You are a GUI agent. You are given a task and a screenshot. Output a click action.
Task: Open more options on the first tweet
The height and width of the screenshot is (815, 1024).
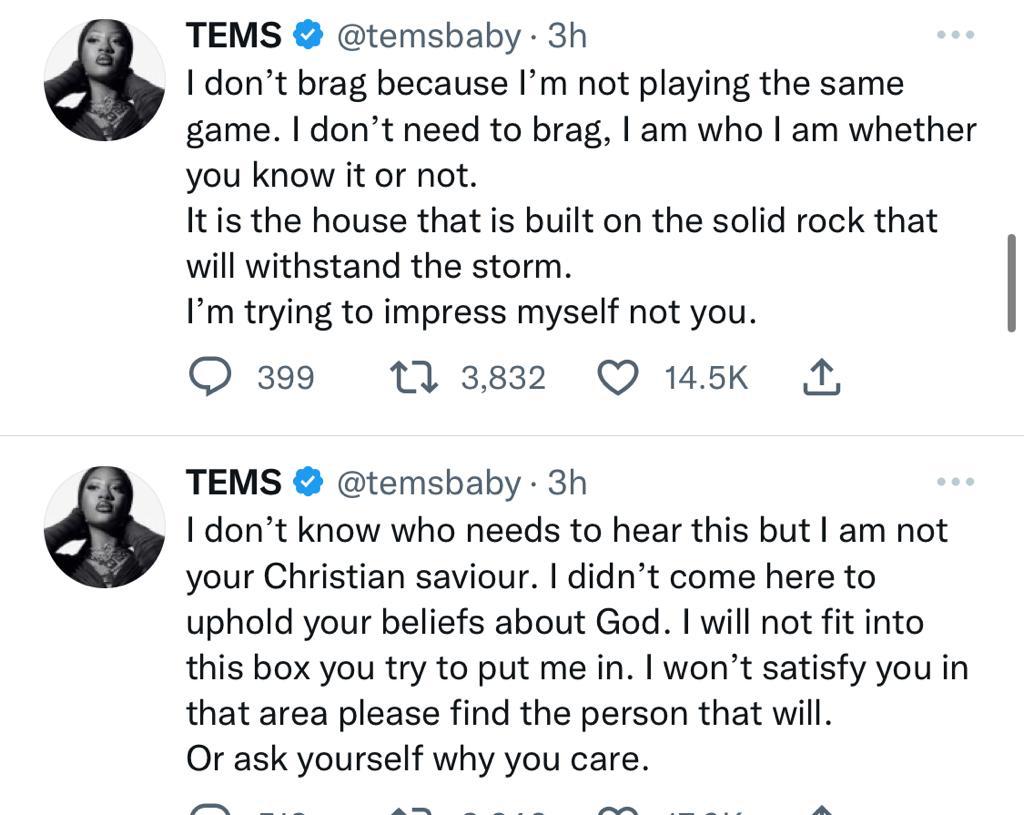click(x=955, y=36)
